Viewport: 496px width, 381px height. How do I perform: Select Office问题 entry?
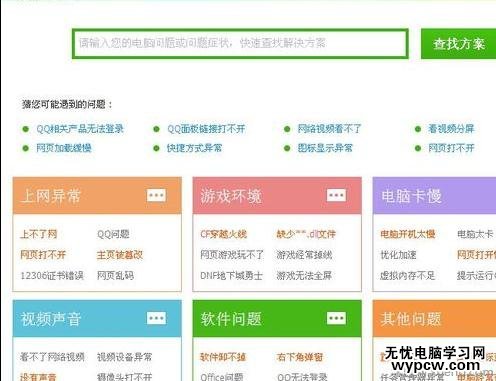tap(222, 377)
